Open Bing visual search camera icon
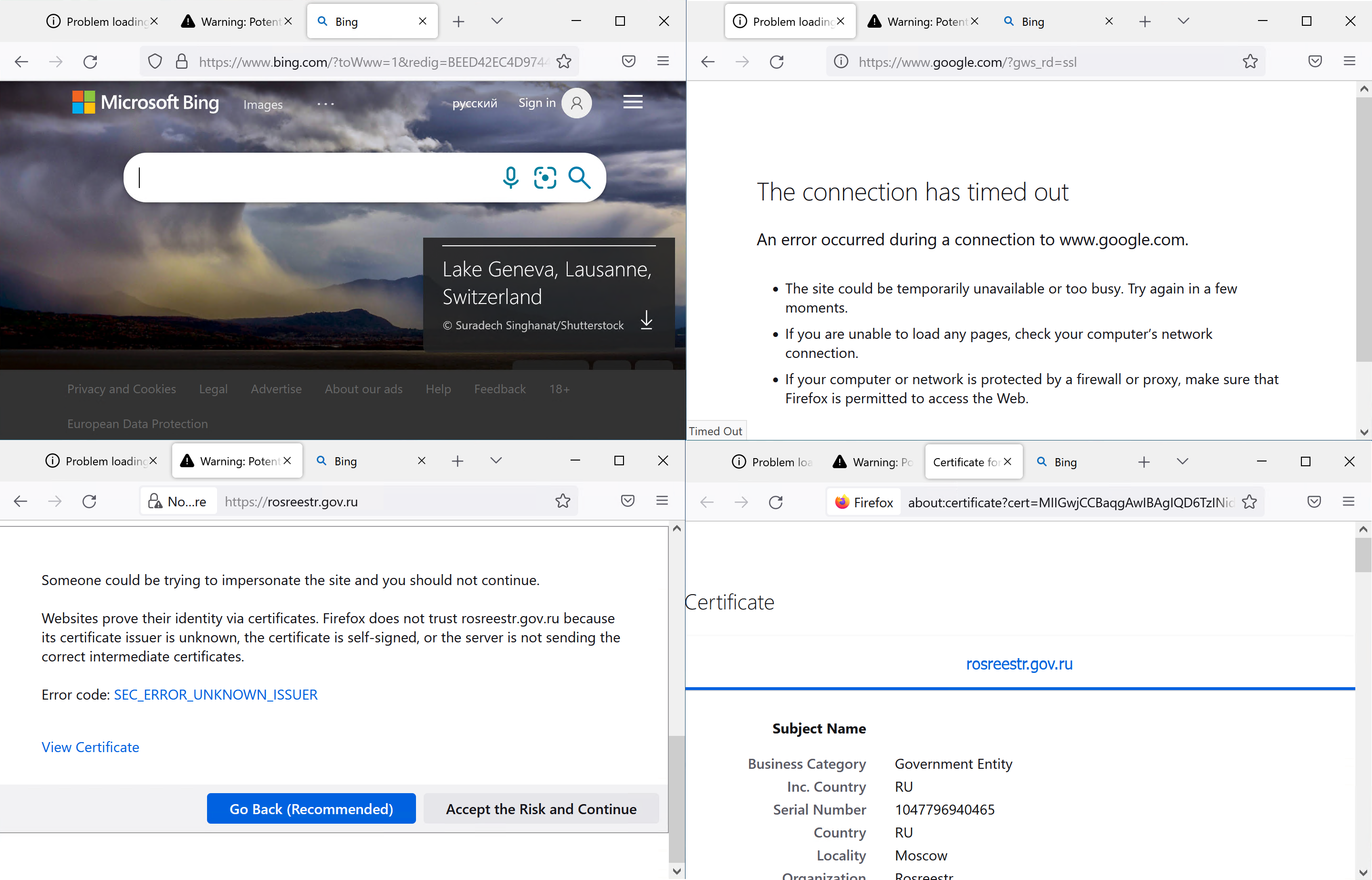This screenshot has height=880, width=1372. [x=545, y=178]
